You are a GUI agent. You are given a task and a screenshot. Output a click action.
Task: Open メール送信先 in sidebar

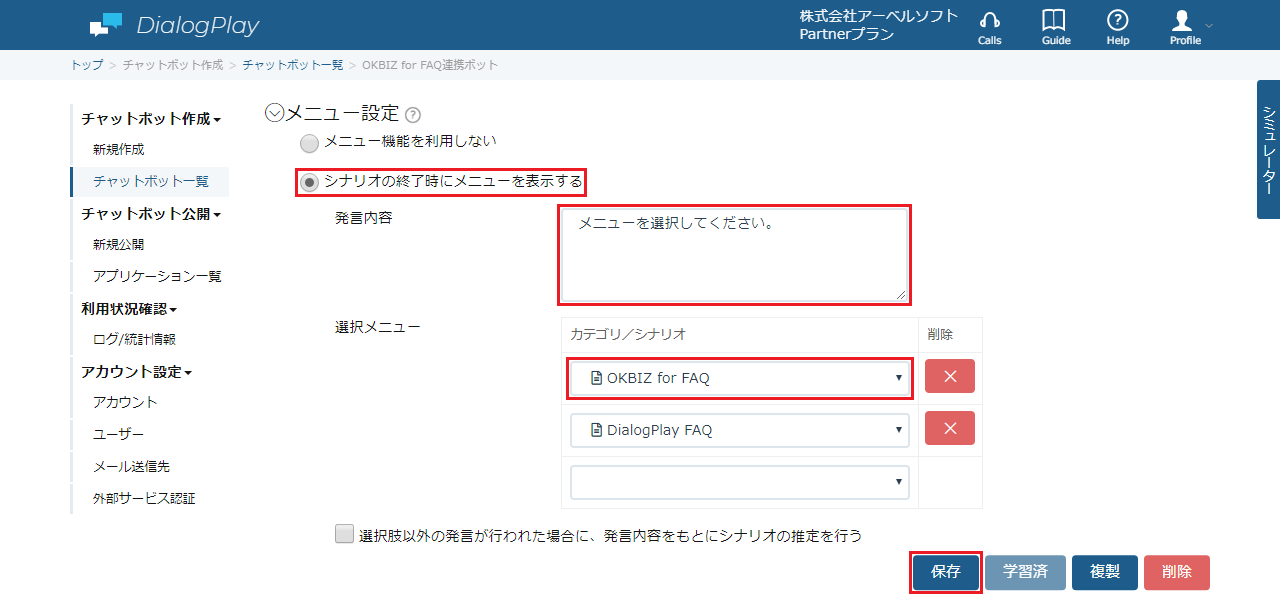[x=131, y=466]
